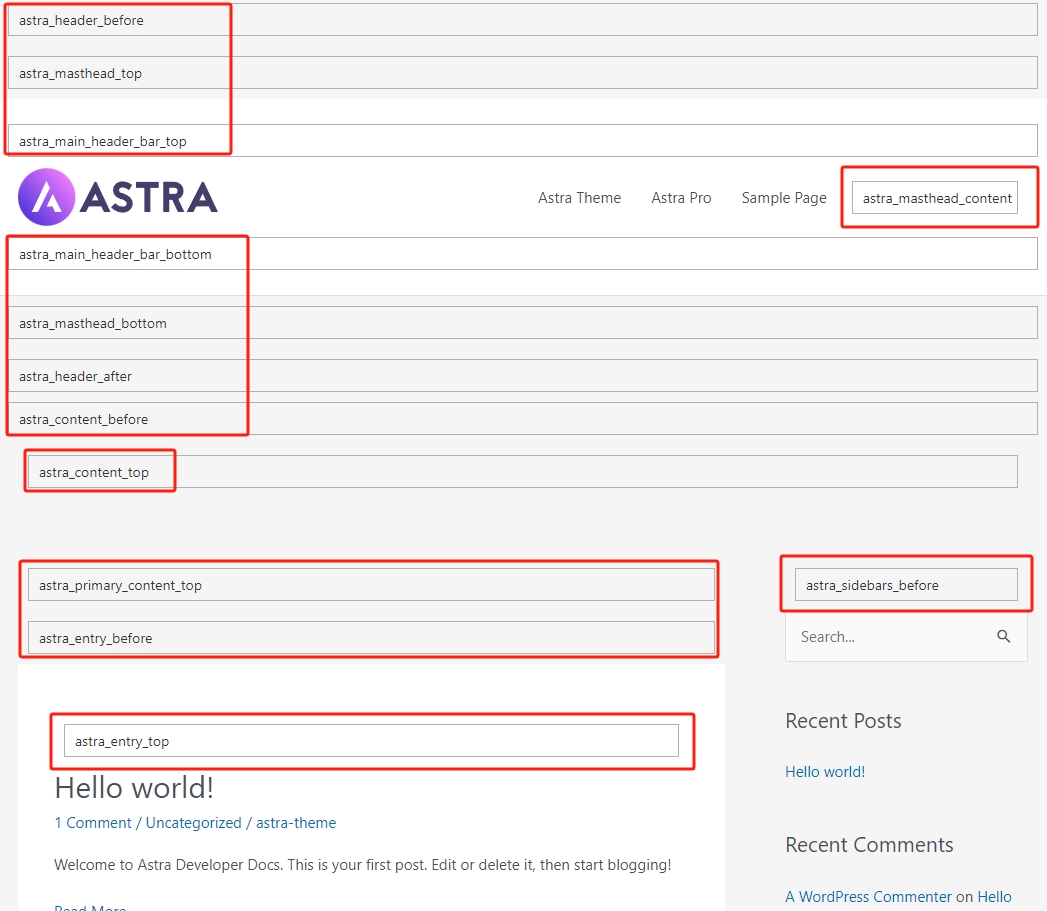Open the 1 Comment link
Screen dimensions: 1047x911
point(93,823)
